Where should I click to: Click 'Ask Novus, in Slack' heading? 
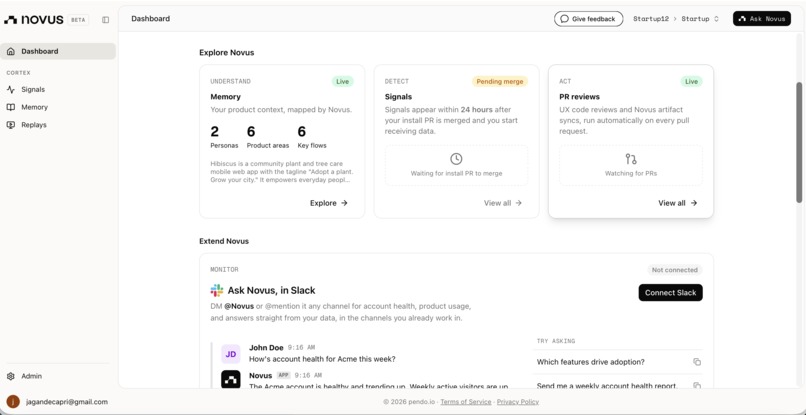click(271, 291)
